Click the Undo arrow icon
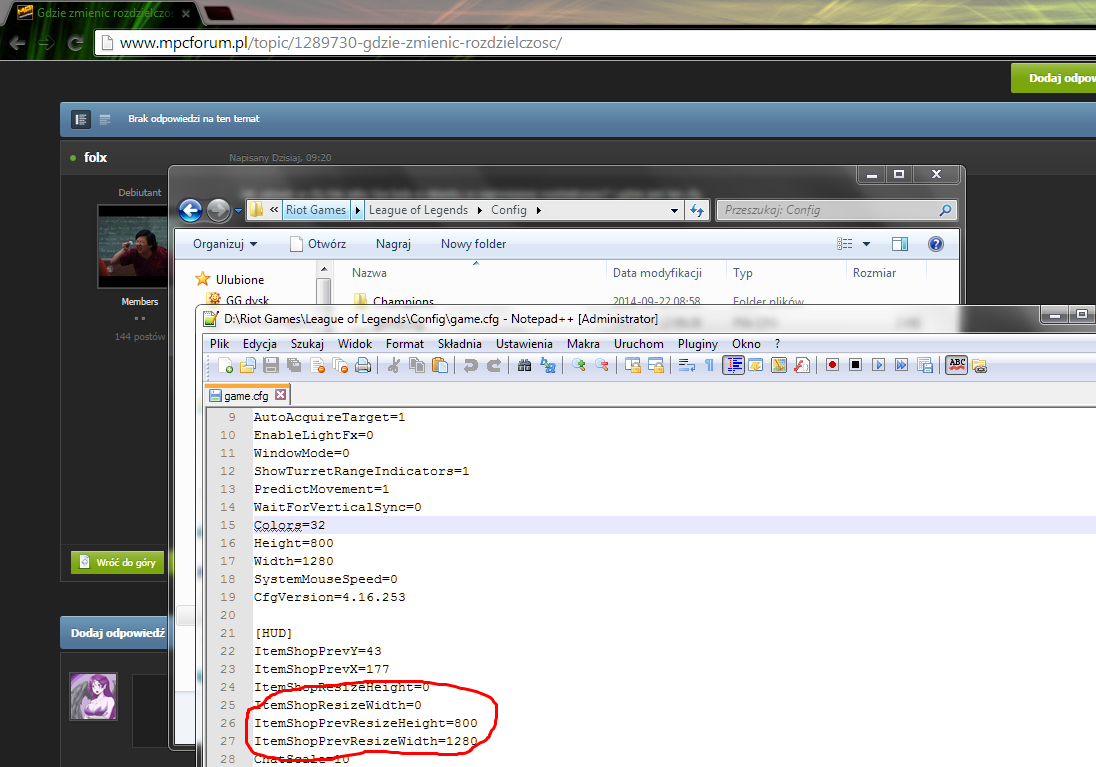The width and height of the screenshot is (1096, 767). point(470,365)
